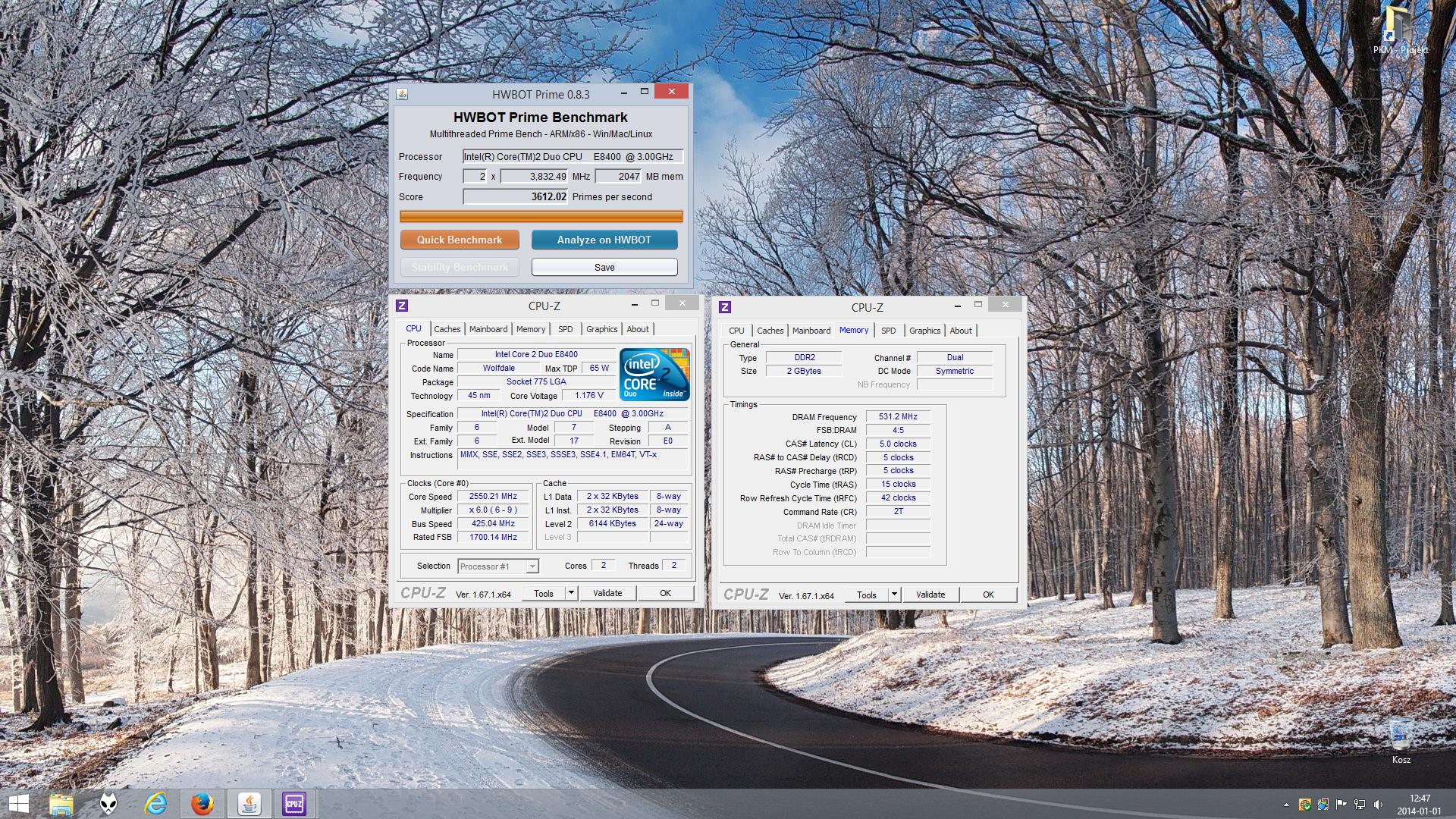Open Internet Explorer from the taskbar
1456x819 pixels.
coord(155,804)
